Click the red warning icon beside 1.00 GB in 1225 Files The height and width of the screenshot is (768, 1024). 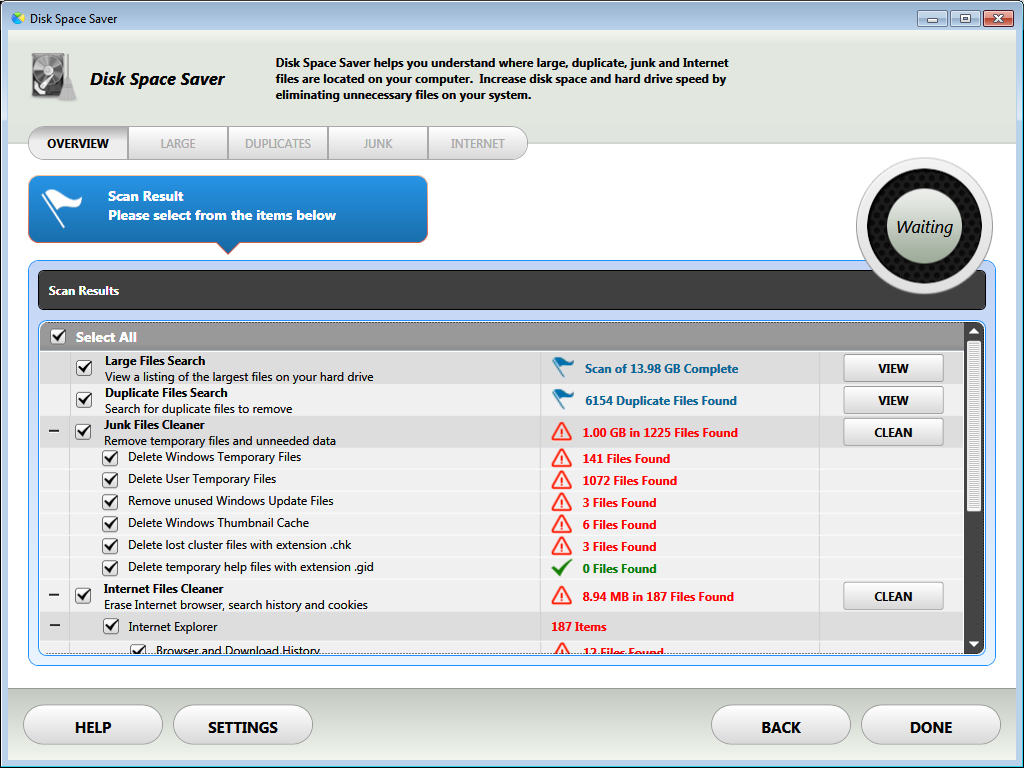click(562, 432)
